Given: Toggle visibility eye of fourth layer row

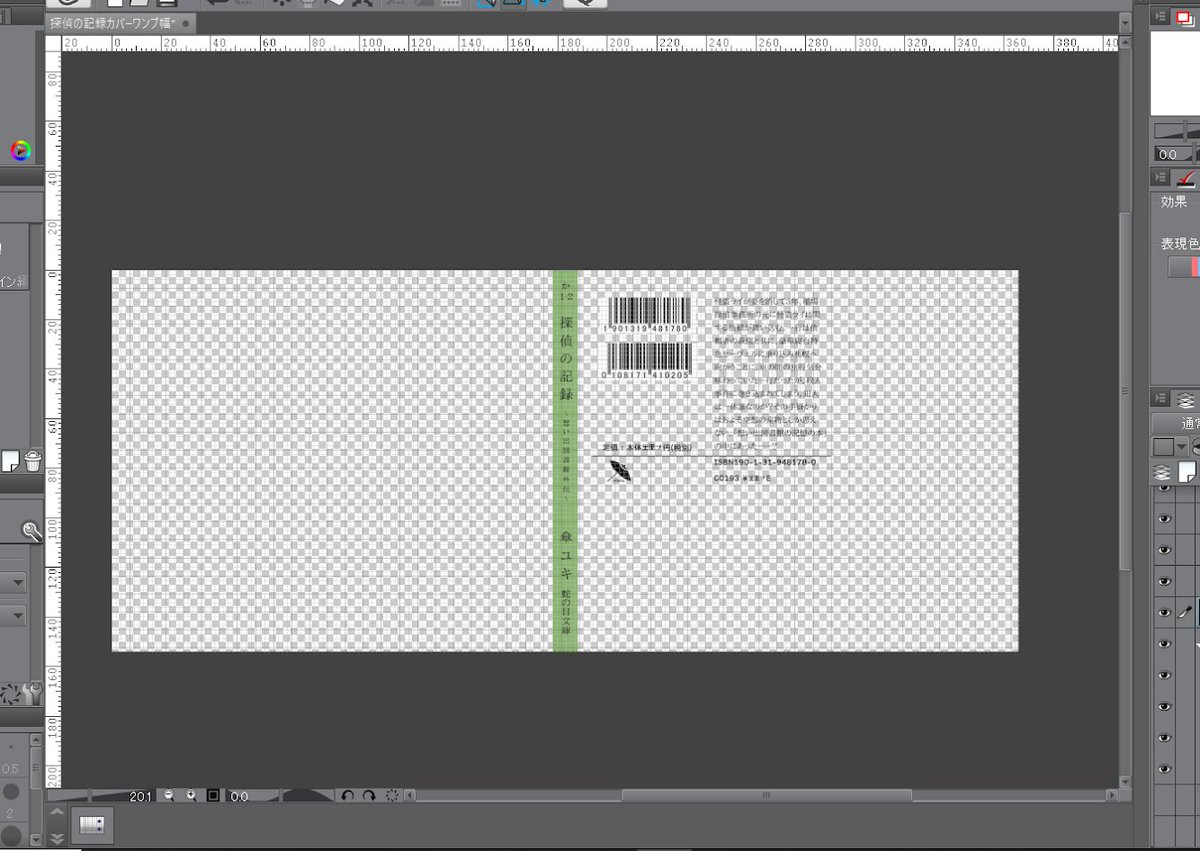Looking at the screenshot, I should (x=1163, y=581).
